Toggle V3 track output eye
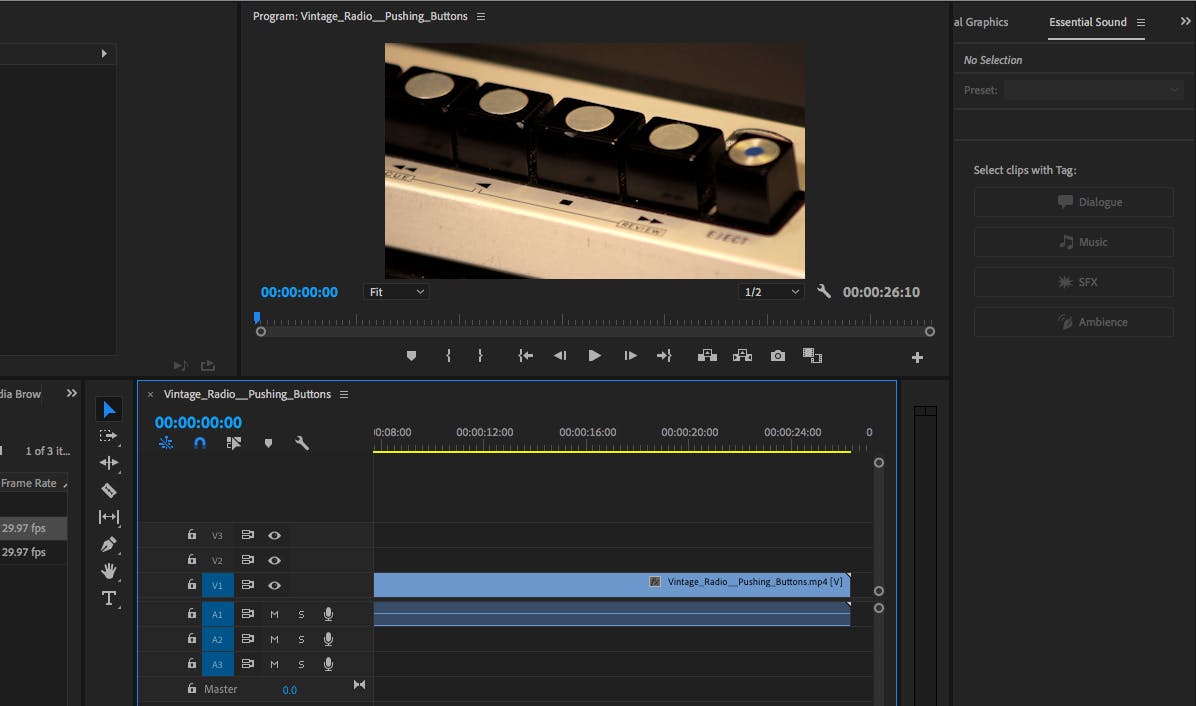 (275, 535)
